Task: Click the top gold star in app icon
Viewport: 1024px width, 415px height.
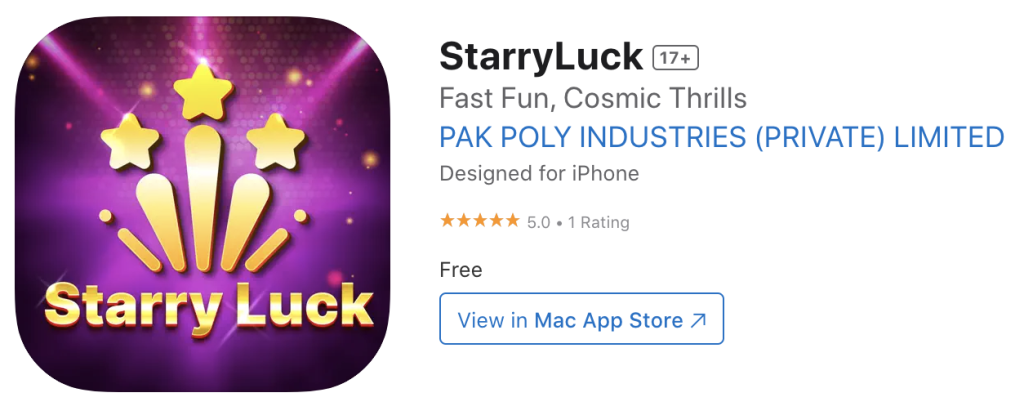Action: point(202,91)
